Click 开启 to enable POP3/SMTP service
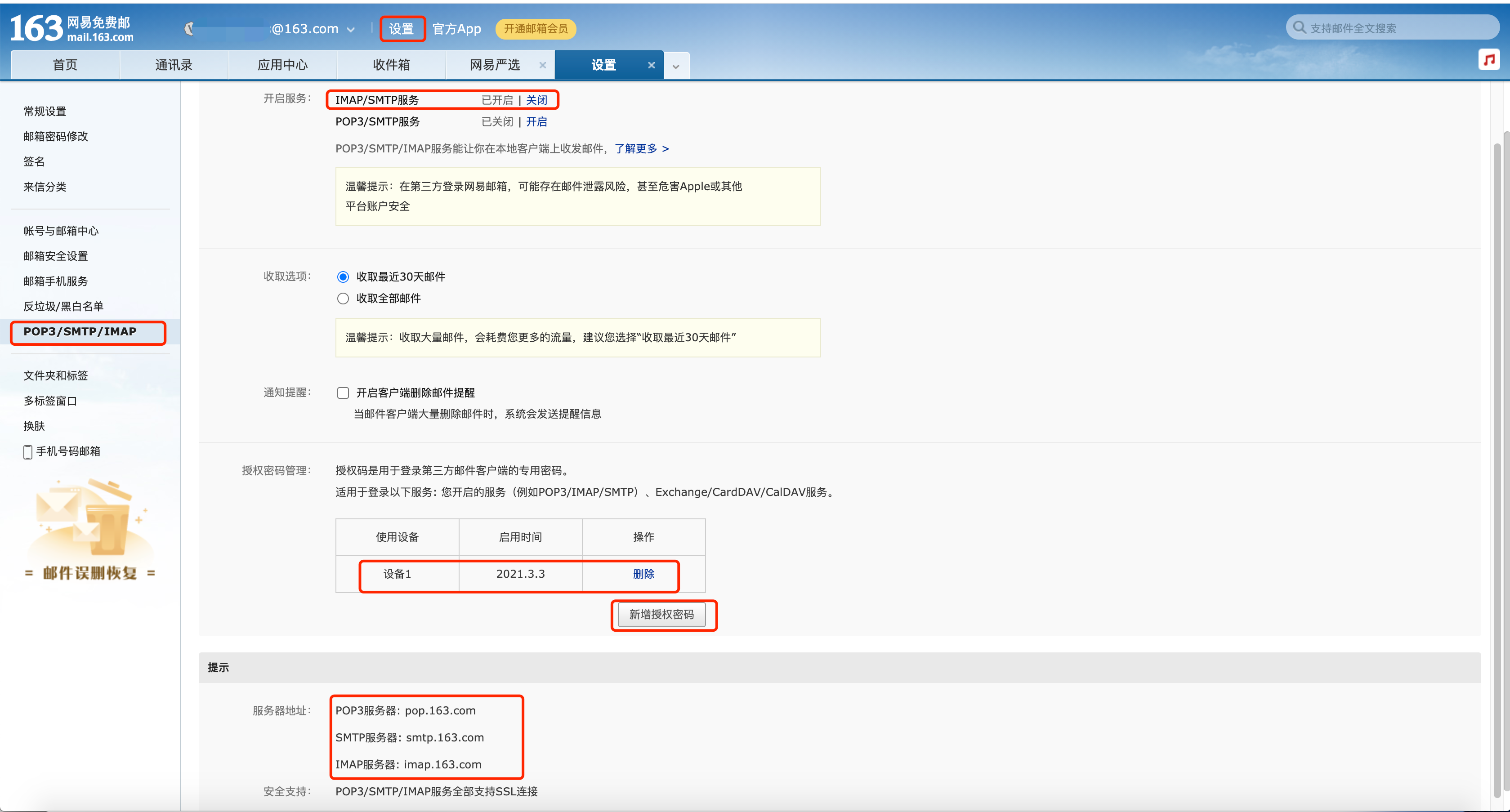The height and width of the screenshot is (812, 1510). click(x=537, y=121)
